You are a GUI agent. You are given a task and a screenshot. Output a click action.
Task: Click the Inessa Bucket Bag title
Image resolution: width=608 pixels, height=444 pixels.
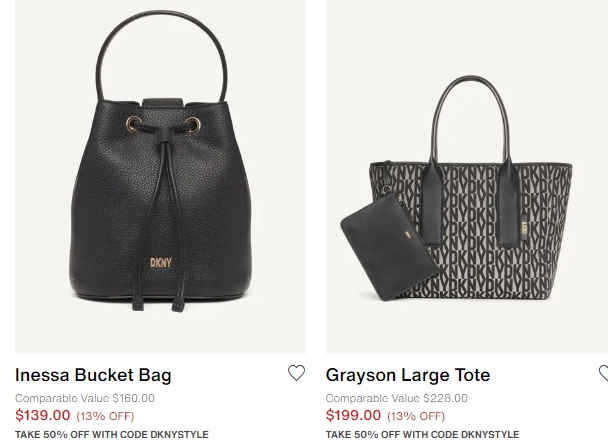(93, 375)
